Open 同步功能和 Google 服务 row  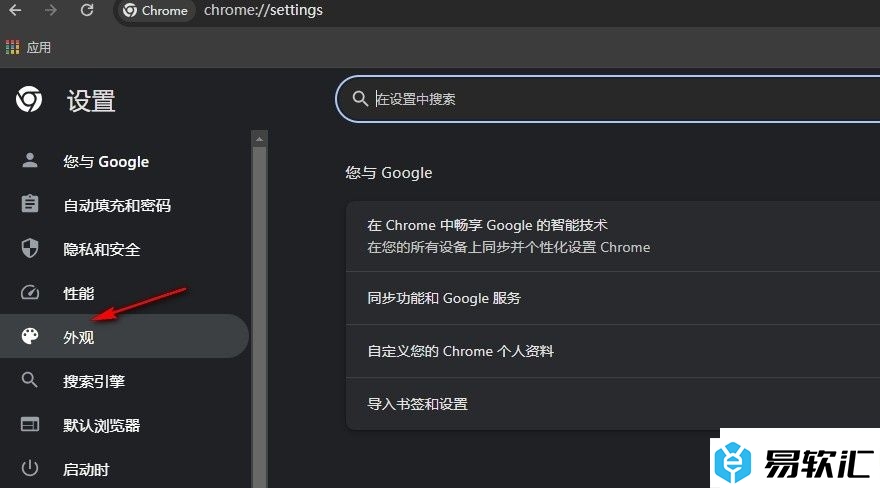click(613, 298)
